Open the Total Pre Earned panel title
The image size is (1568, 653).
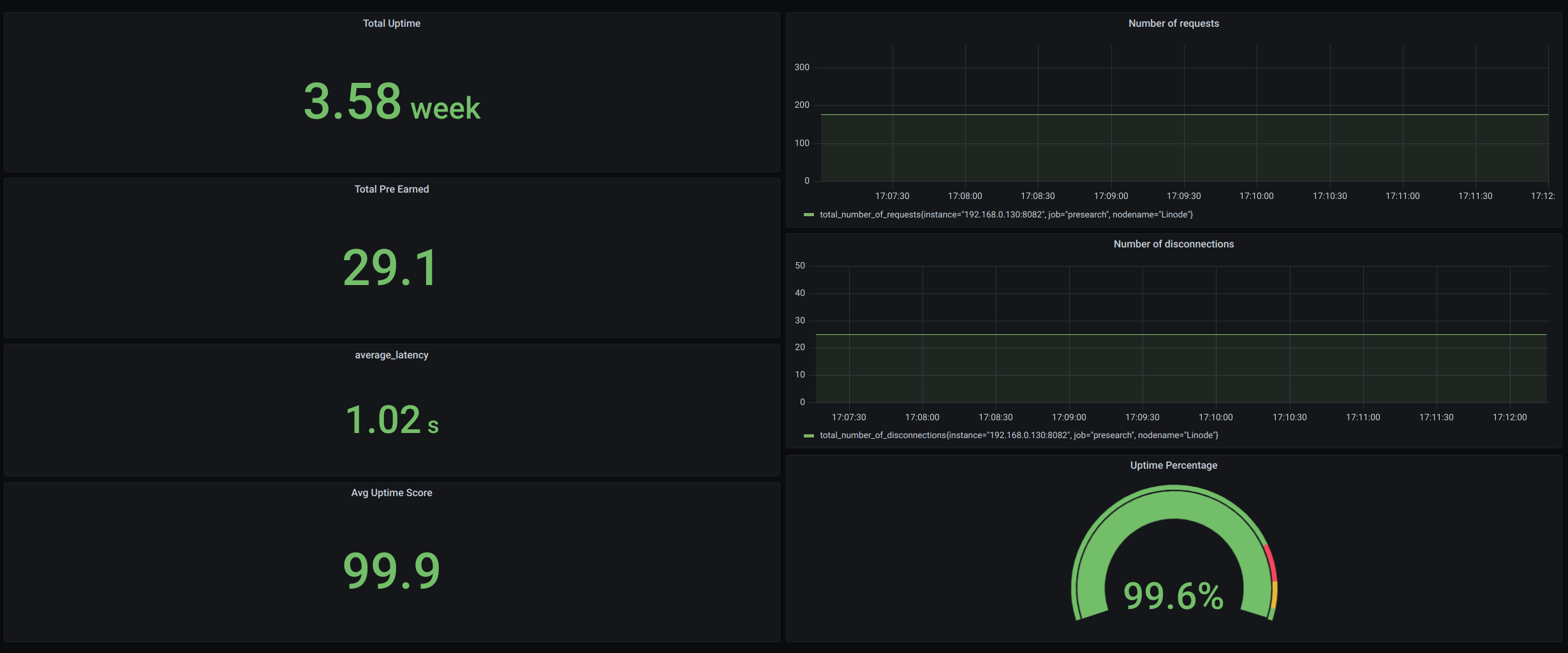[392, 189]
